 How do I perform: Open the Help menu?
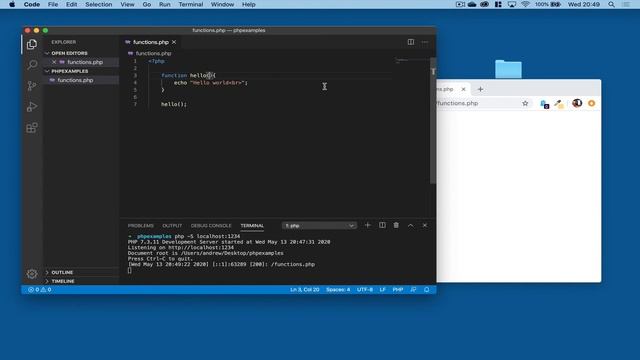pyautogui.click(x=249, y=4)
